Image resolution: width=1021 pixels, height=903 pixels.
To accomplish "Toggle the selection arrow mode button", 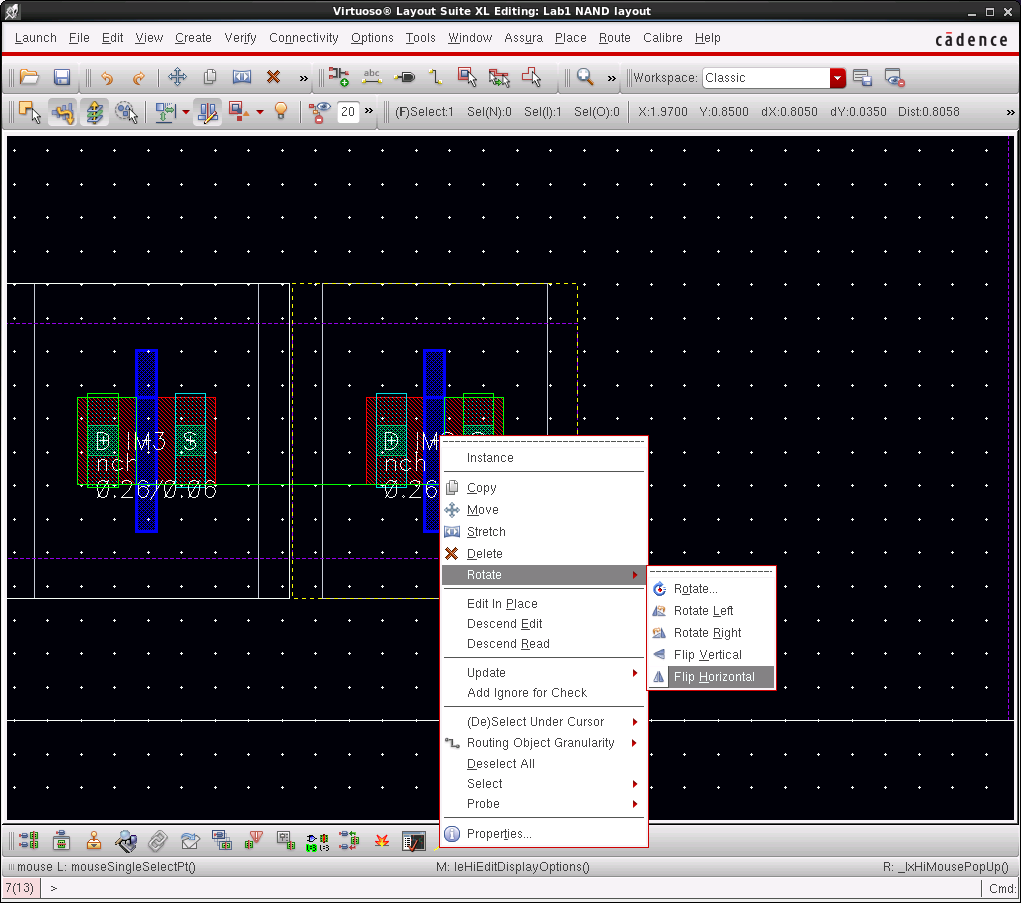I will 30,112.
